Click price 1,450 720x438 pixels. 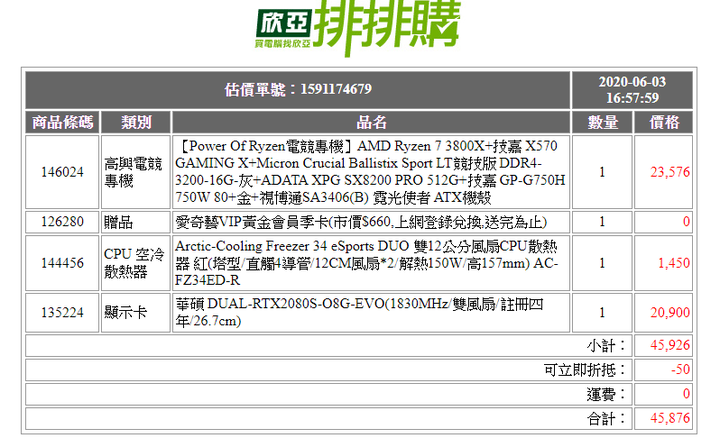(x=674, y=263)
